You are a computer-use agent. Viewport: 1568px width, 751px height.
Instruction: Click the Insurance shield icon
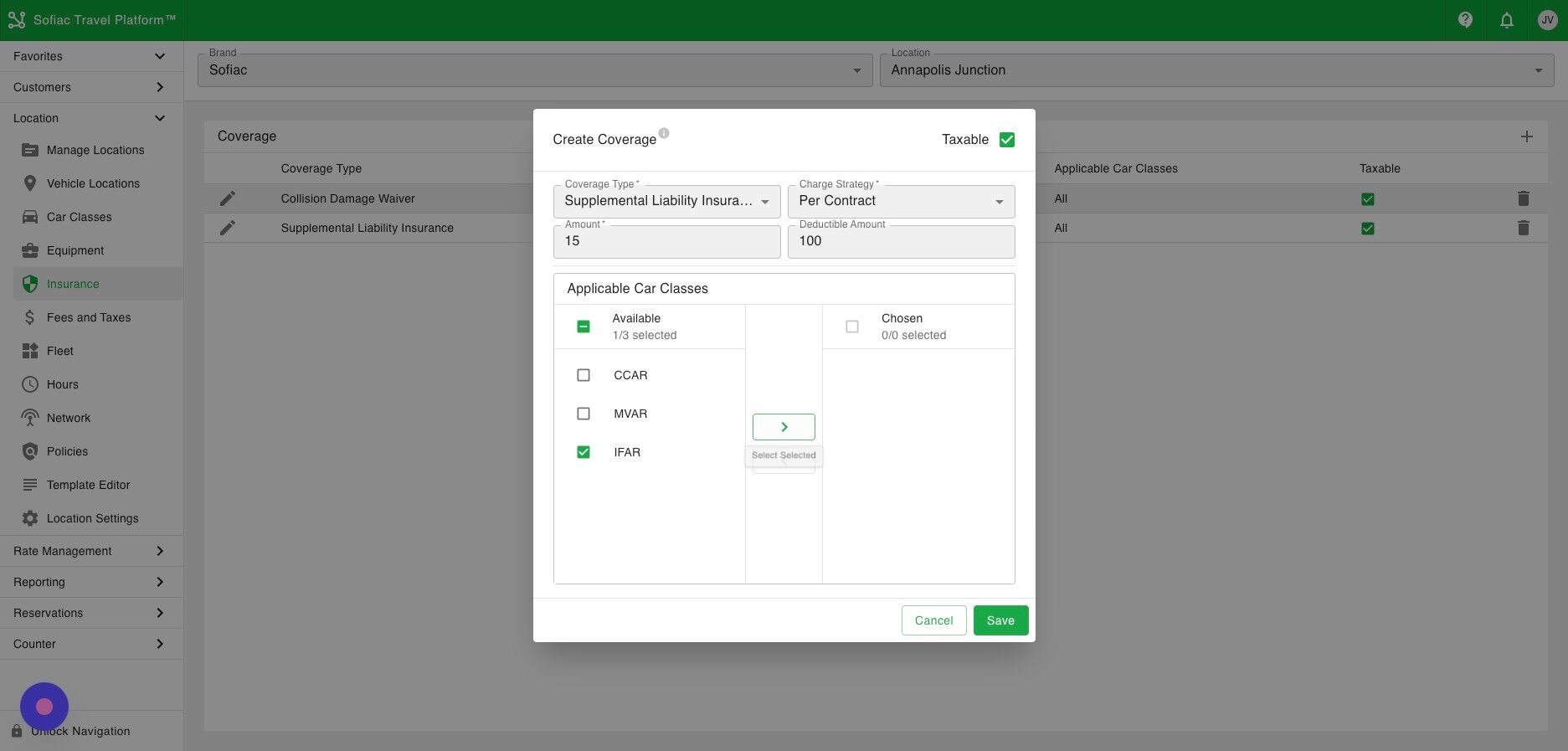(x=30, y=284)
